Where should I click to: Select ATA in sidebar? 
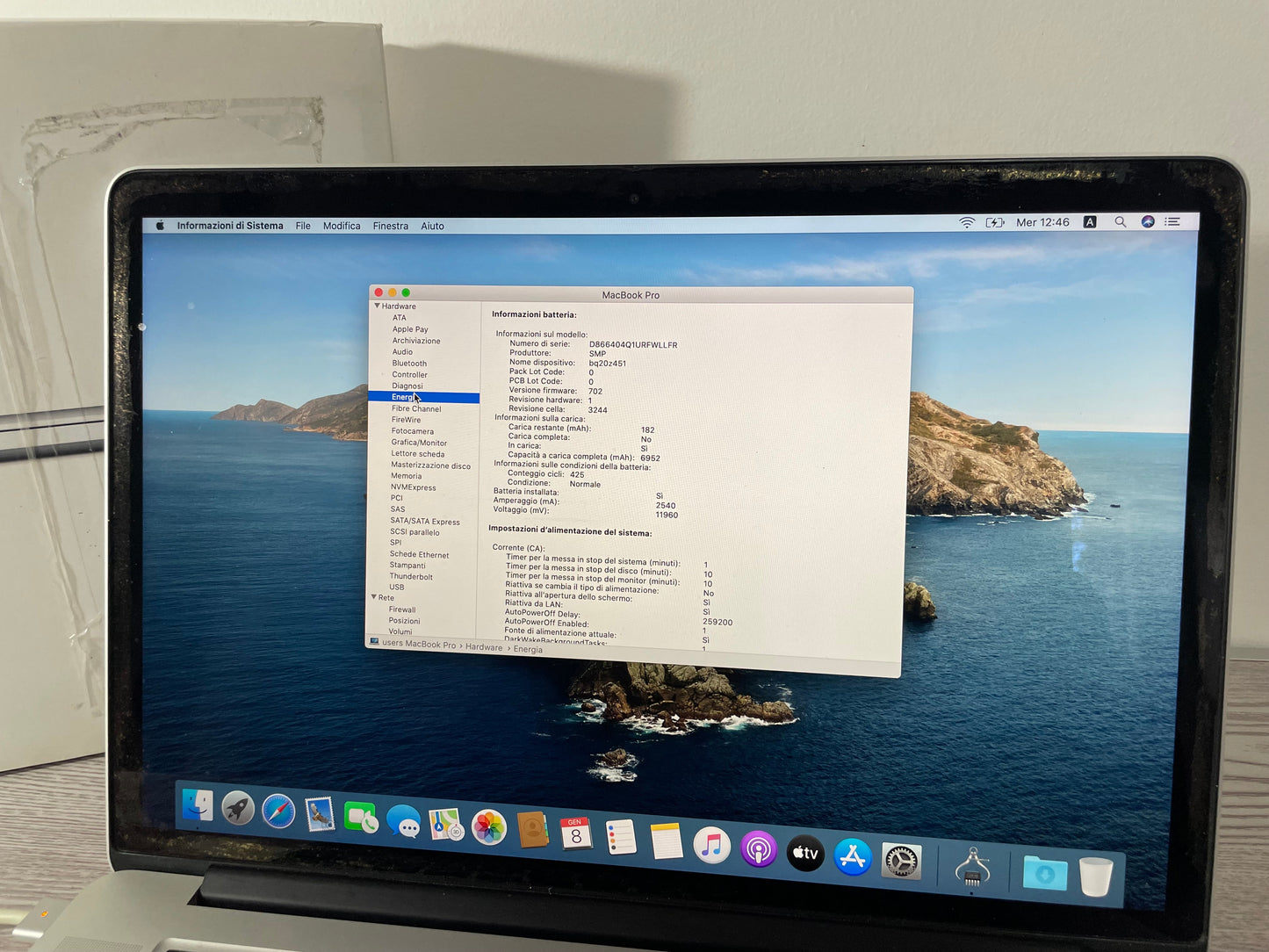(x=400, y=318)
